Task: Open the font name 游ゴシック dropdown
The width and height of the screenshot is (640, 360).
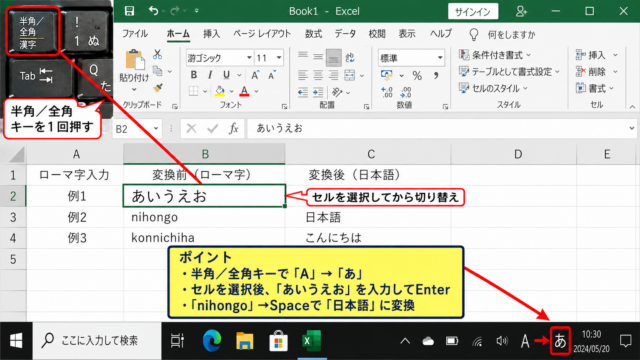Action: [249, 58]
